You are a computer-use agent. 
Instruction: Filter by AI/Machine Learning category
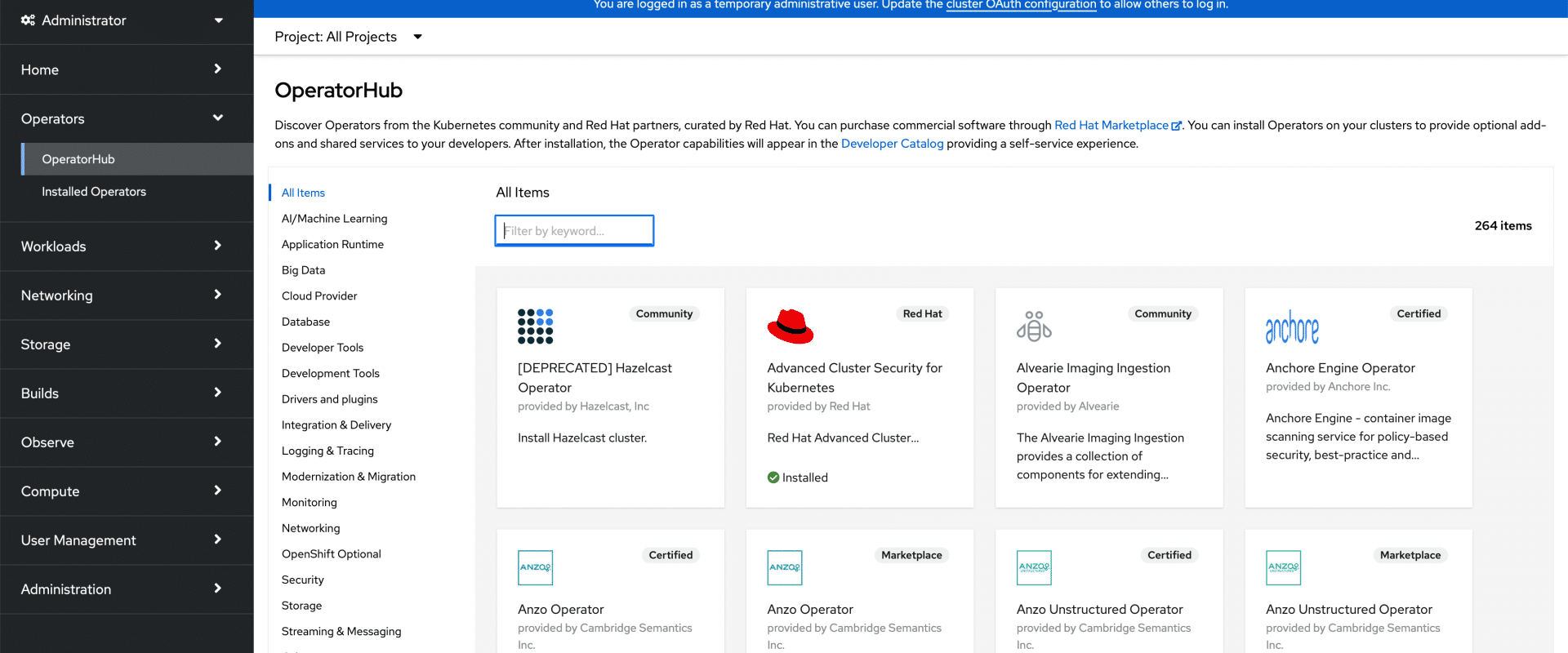tap(335, 219)
